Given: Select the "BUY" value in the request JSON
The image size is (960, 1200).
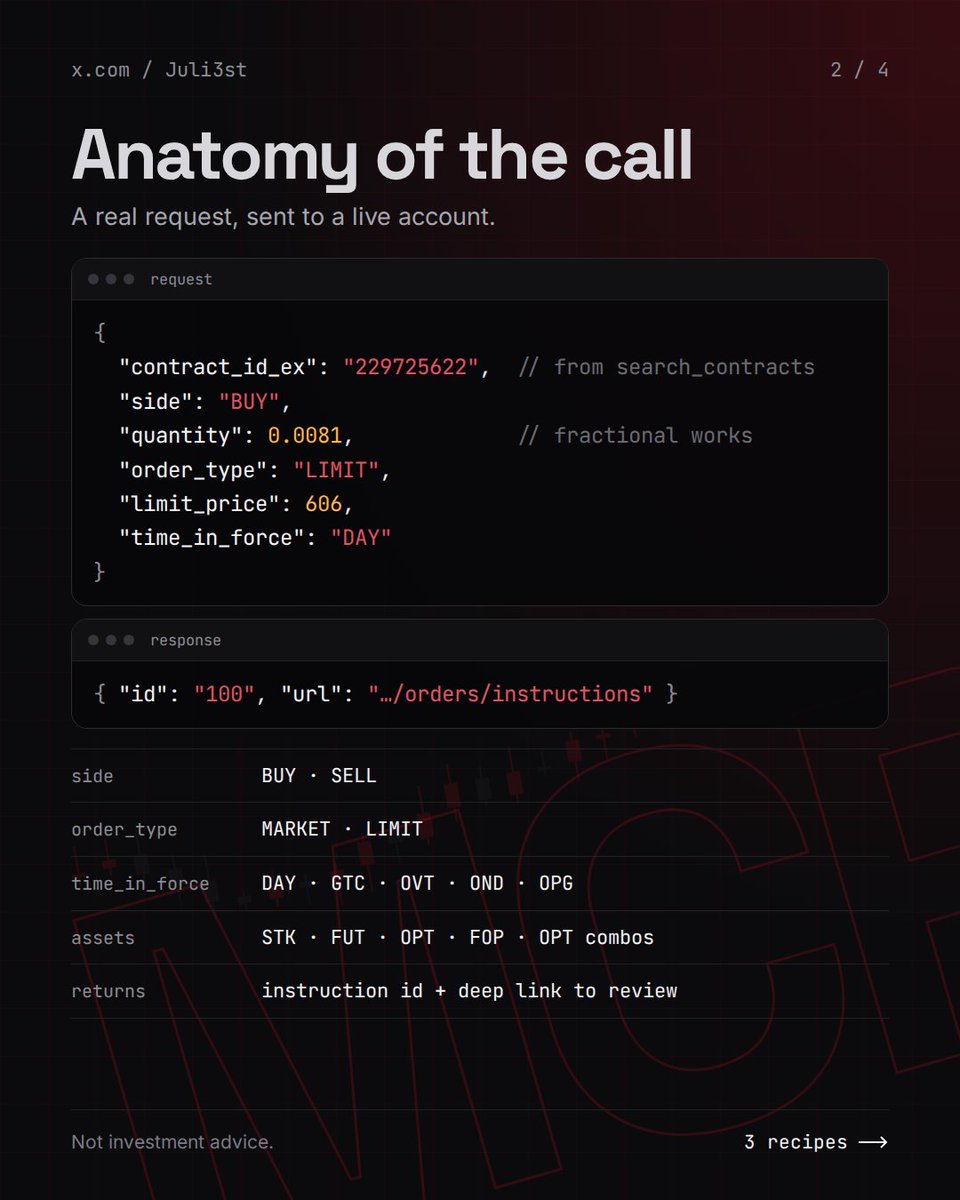Looking at the screenshot, I should (249, 401).
